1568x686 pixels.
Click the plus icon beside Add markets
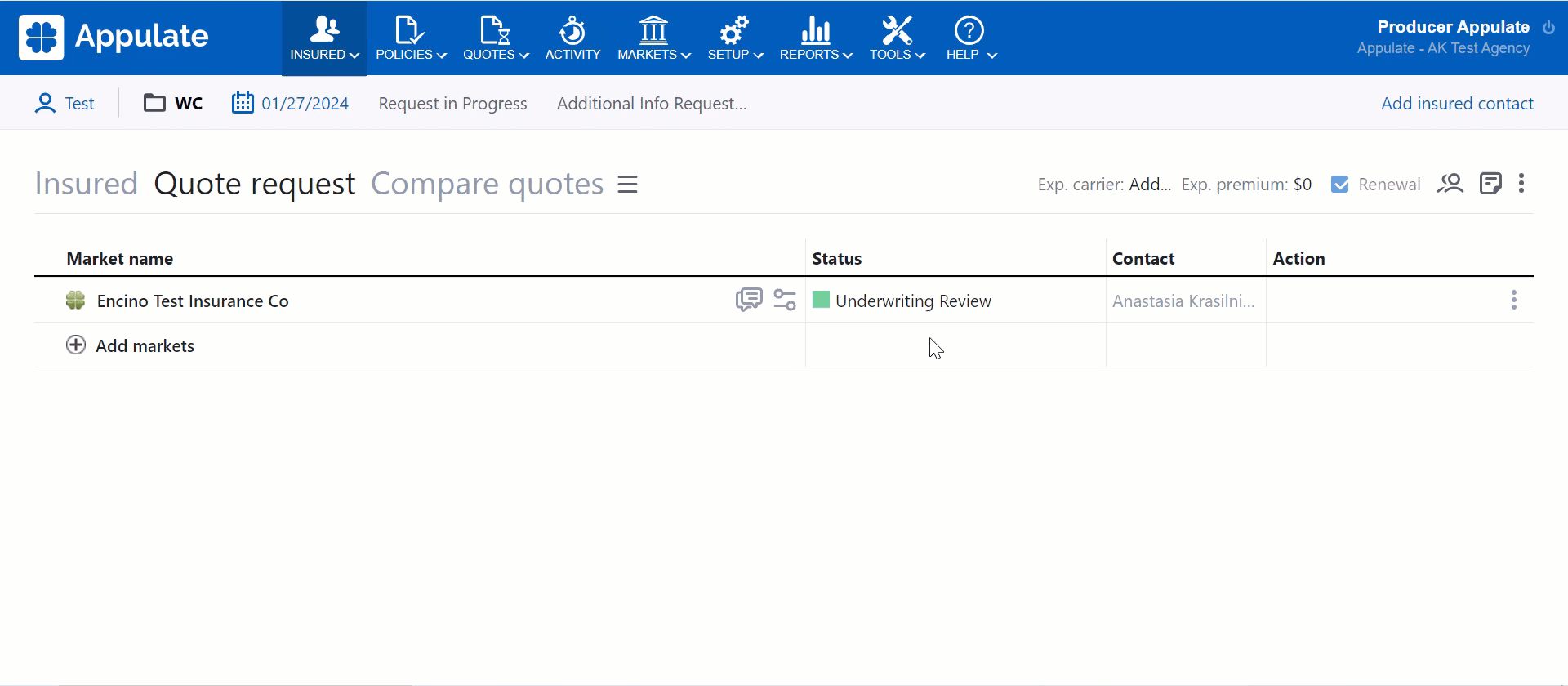pyautogui.click(x=76, y=345)
